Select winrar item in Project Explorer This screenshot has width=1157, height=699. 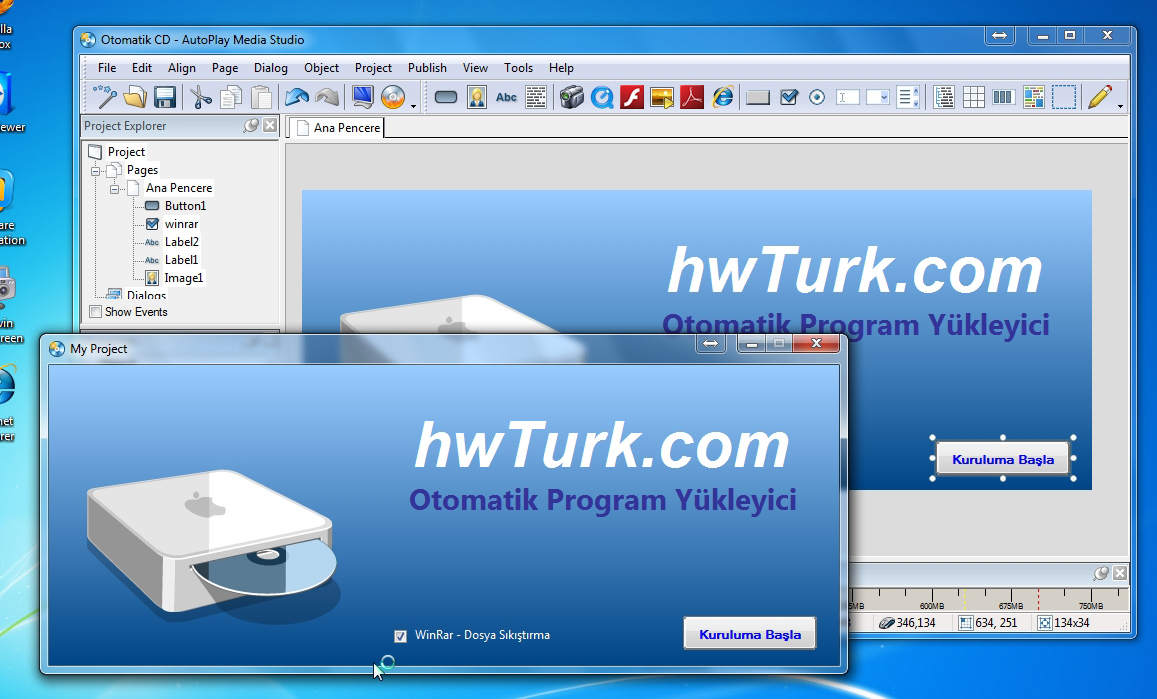[x=182, y=224]
